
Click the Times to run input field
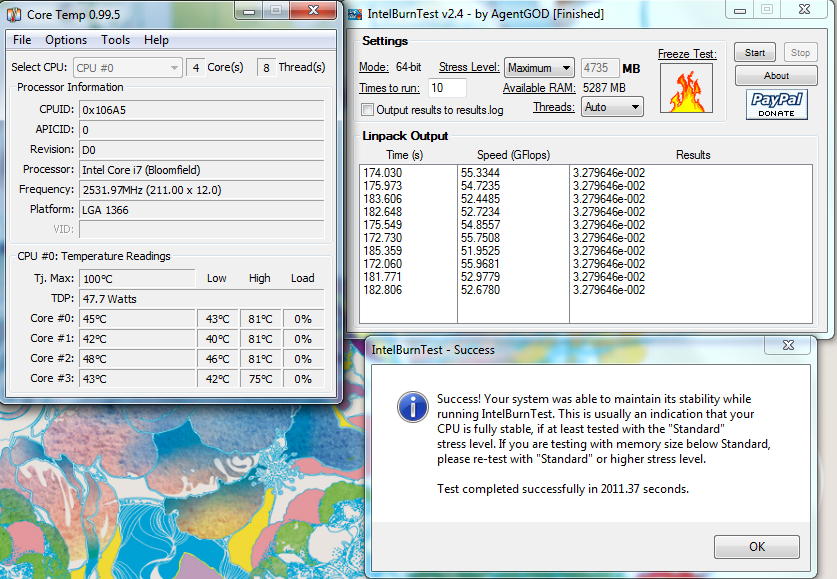pyautogui.click(x=447, y=88)
